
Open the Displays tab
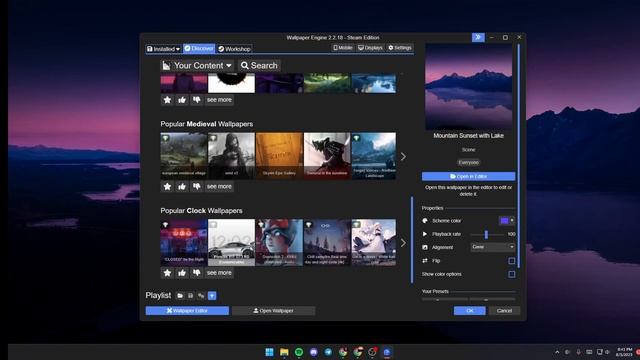point(370,48)
